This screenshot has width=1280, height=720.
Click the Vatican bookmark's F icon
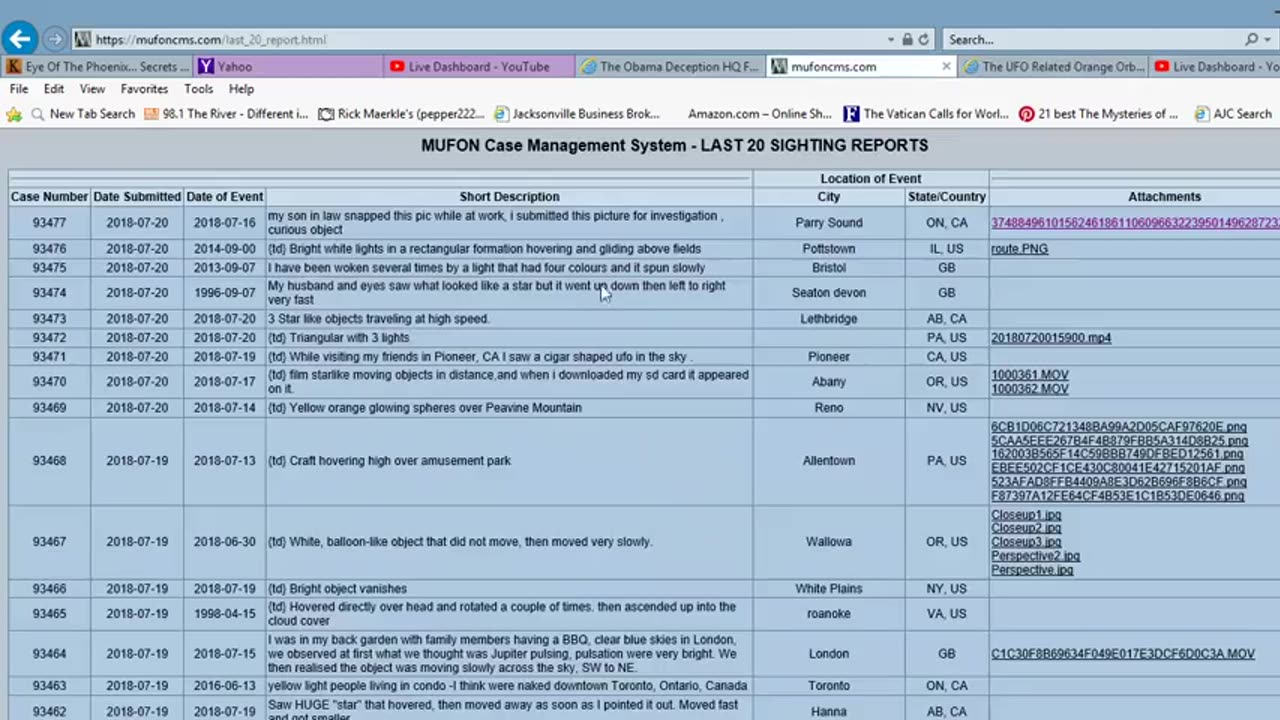point(851,114)
